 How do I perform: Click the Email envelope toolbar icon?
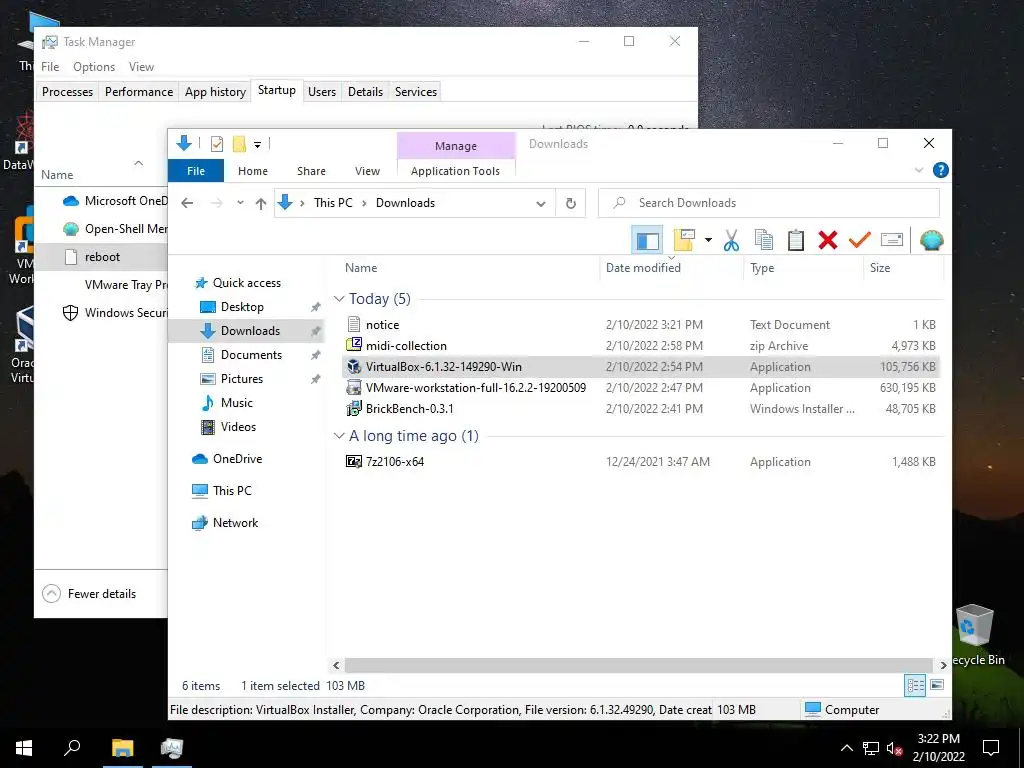pos(891,240)
